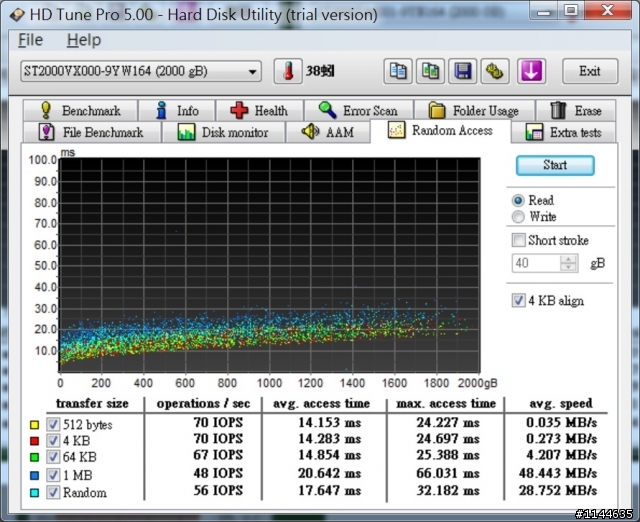Viewport: 640px width, 522px height.
Task: Open the Extra tests tab
Action: [563, 132]
